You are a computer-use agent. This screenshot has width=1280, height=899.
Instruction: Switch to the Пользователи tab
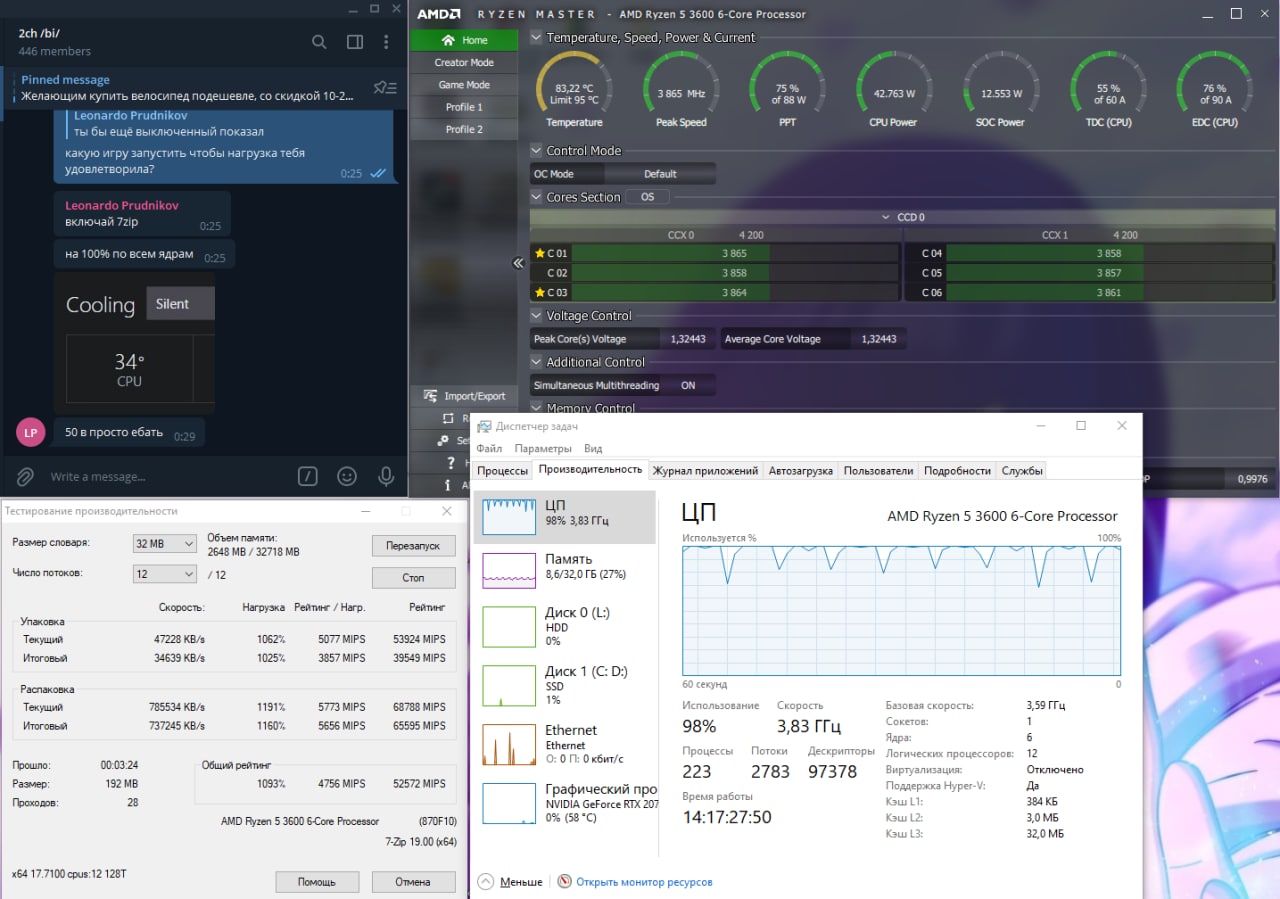878,470
